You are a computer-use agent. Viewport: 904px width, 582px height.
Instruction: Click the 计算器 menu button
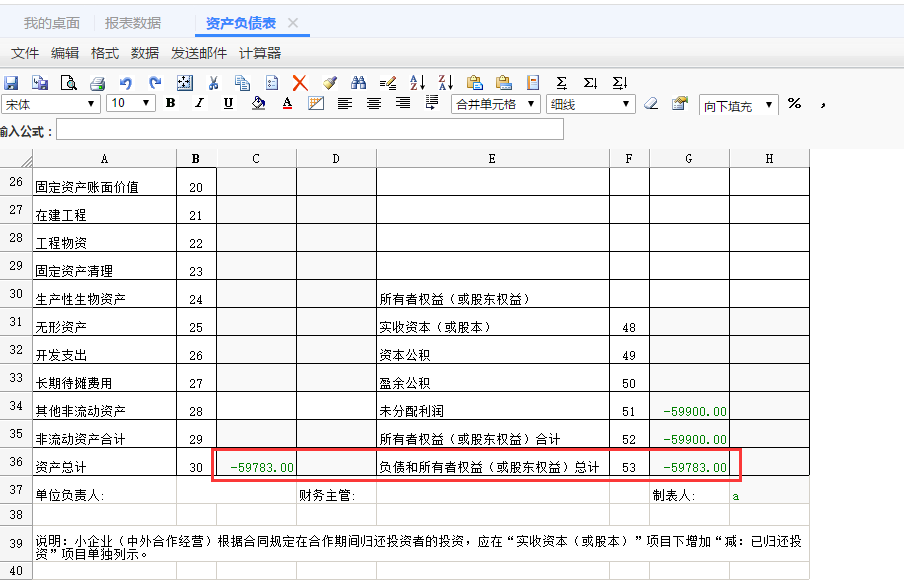click(260, 53)
